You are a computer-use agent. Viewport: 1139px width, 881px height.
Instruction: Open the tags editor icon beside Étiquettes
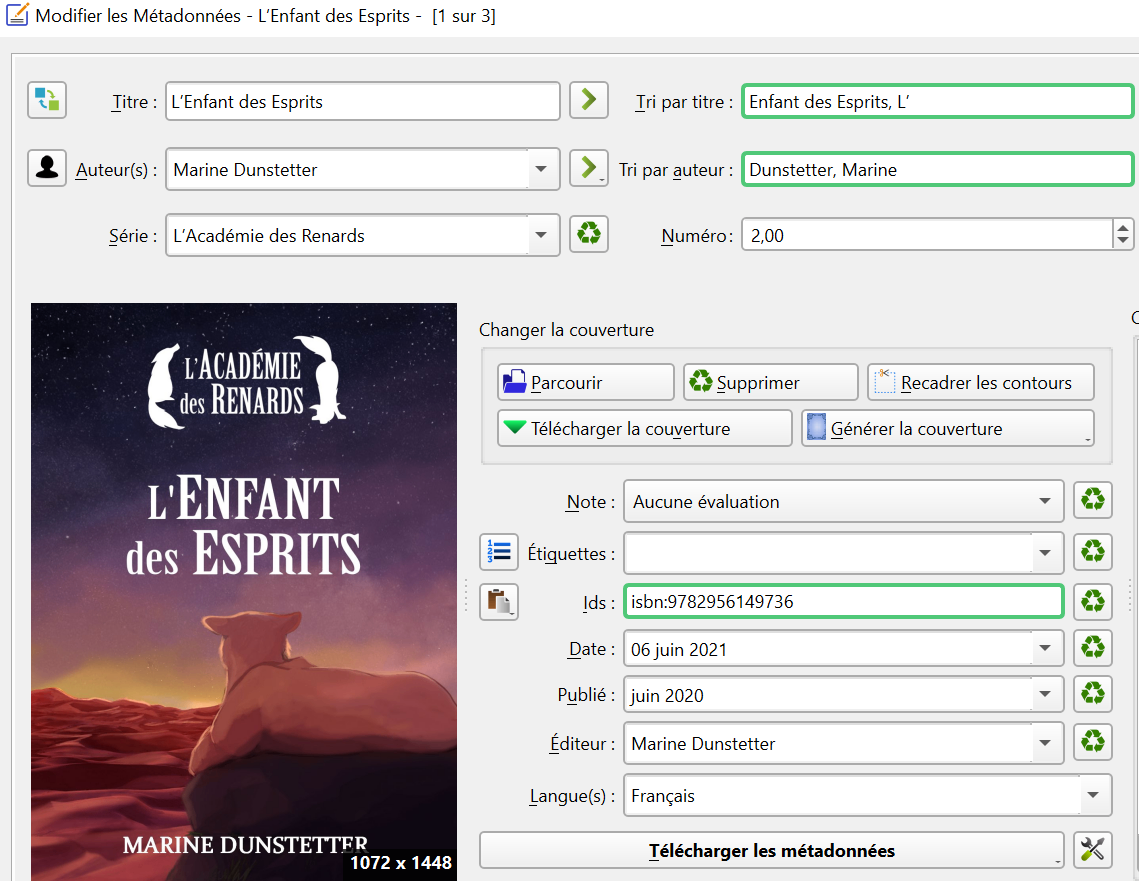click(x=498, y=552)
